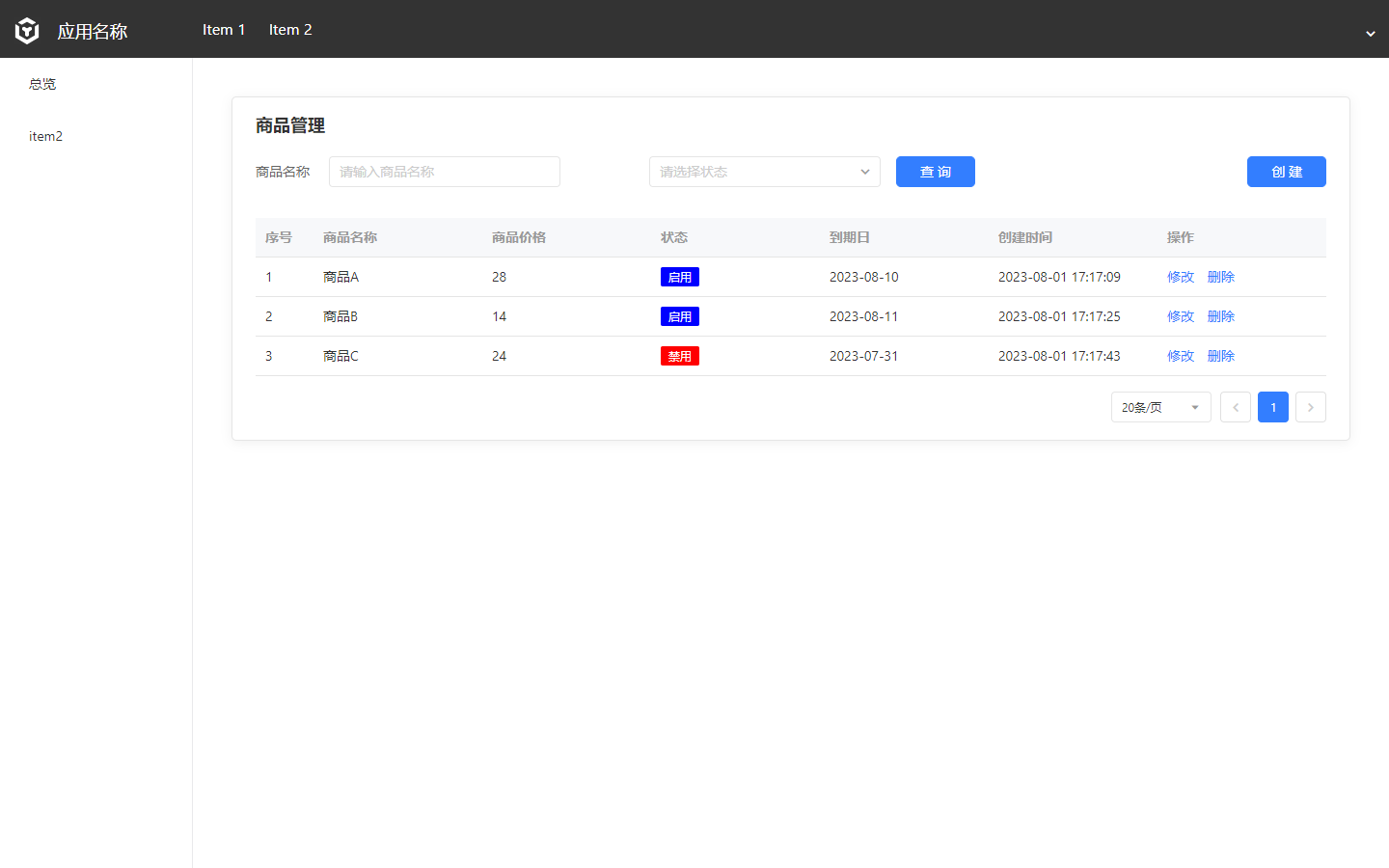The height and width of the screenshot is (868, 1389).
Task: Focus the 商品名称 input field
Action: pyautogui.click(x=444, y=172)
